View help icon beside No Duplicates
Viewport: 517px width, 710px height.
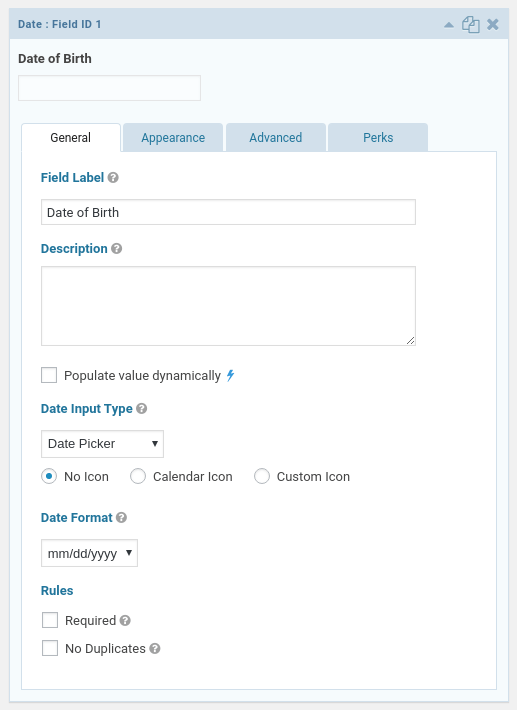point(155,648)
